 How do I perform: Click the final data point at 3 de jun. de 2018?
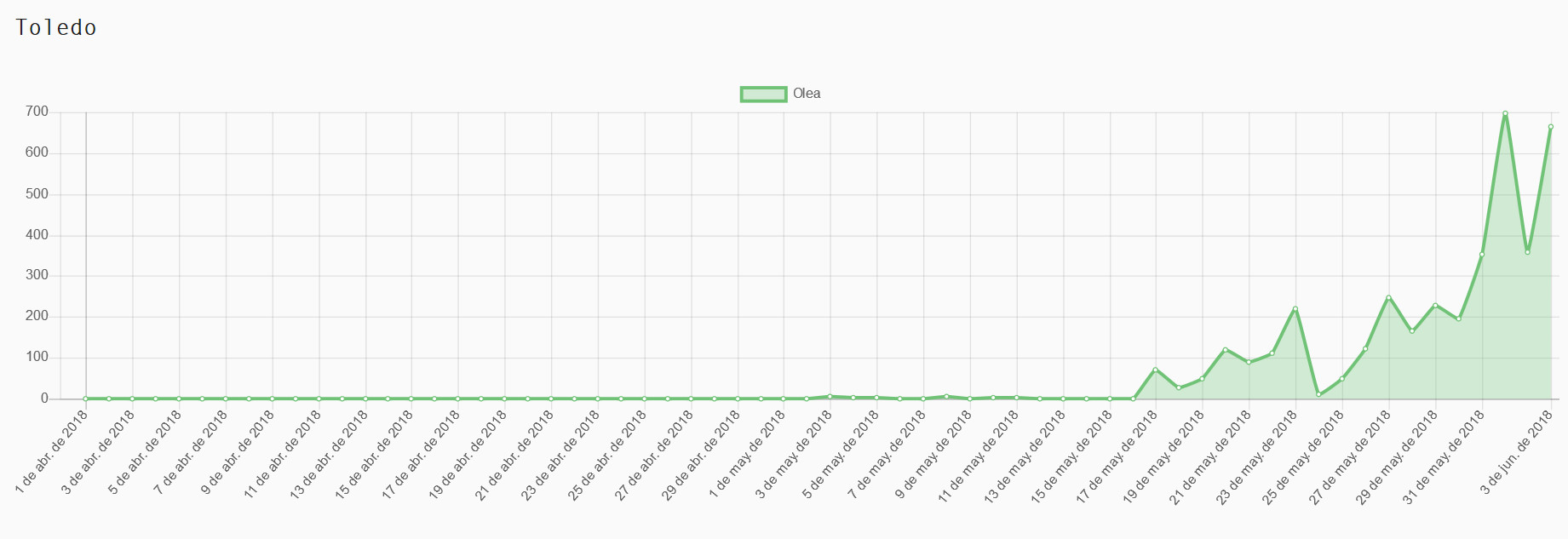[1551, 127]
